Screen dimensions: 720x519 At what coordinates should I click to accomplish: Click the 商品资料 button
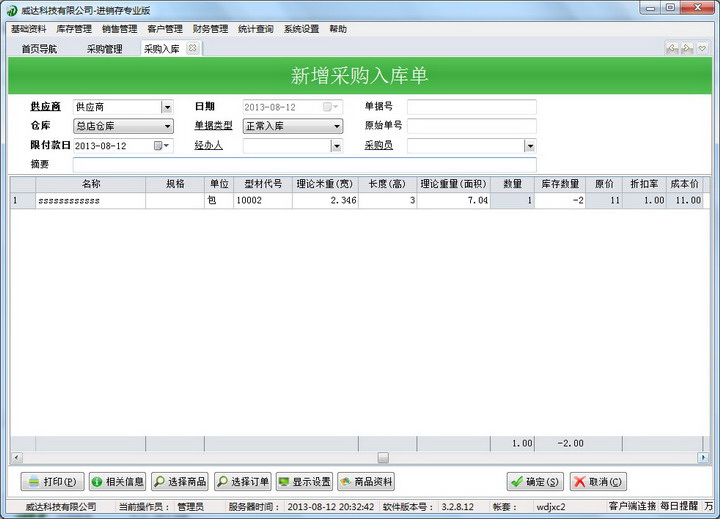click(366, 481)
